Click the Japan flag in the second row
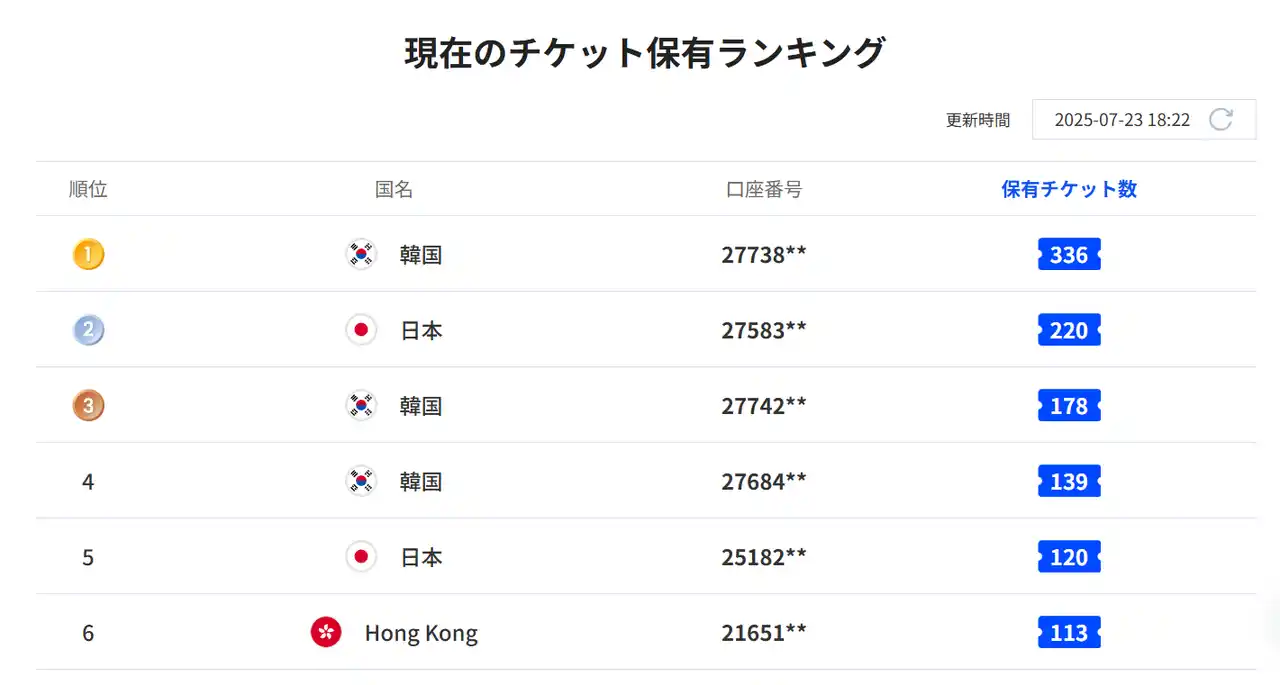The image size is (1280, 685). pos(361,330)
